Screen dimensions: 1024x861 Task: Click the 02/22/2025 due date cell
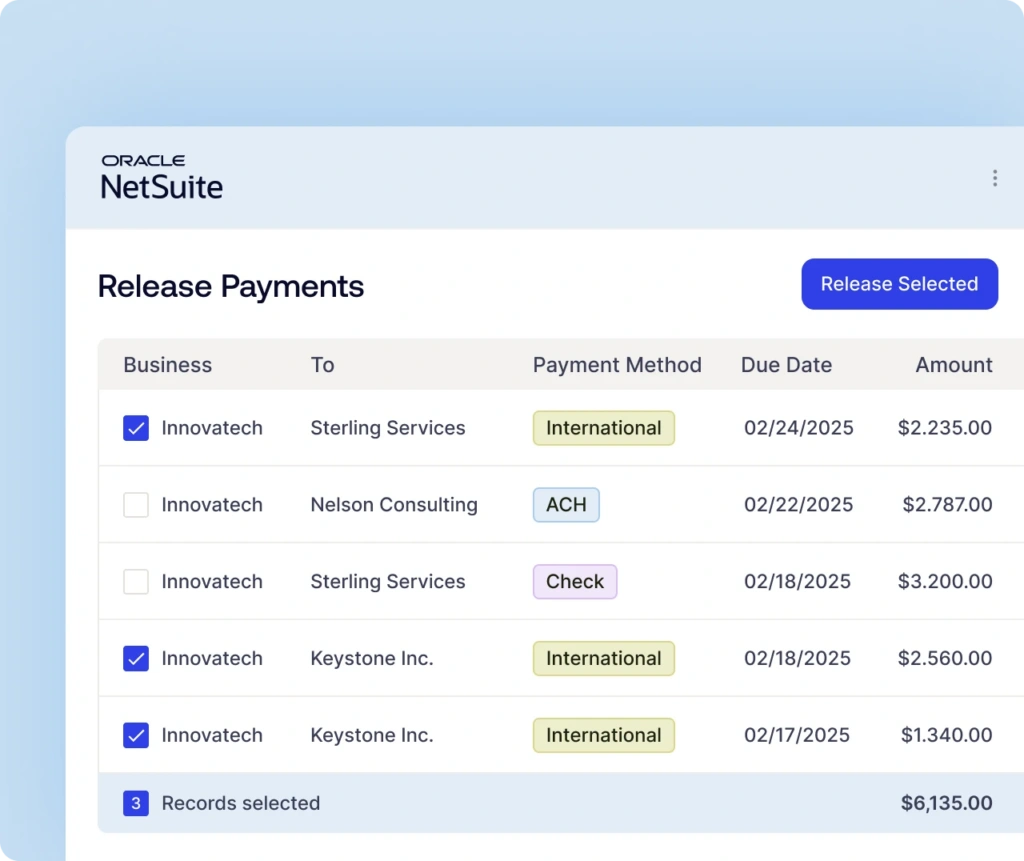tap(798, 505)
